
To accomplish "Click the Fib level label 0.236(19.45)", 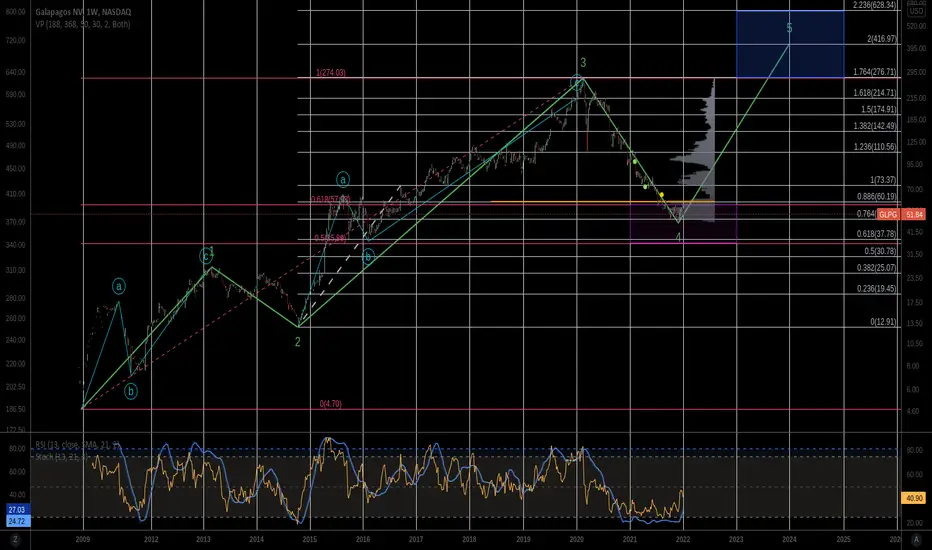I will [x=877, y=288].
